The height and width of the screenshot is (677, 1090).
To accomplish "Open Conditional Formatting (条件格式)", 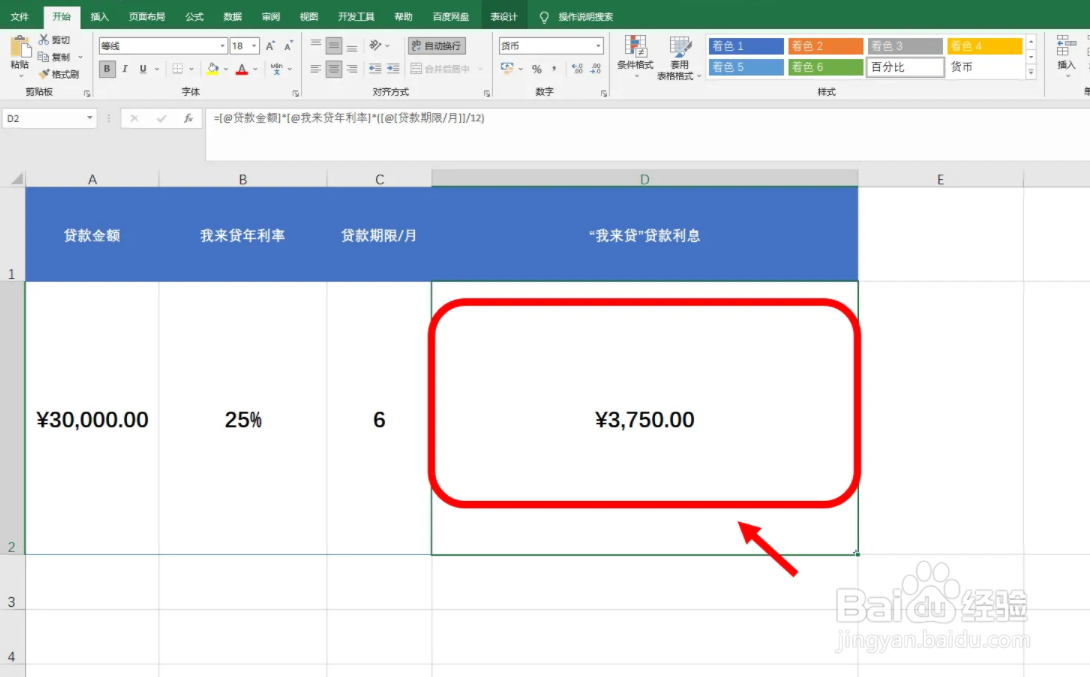I will coord(635,55).
